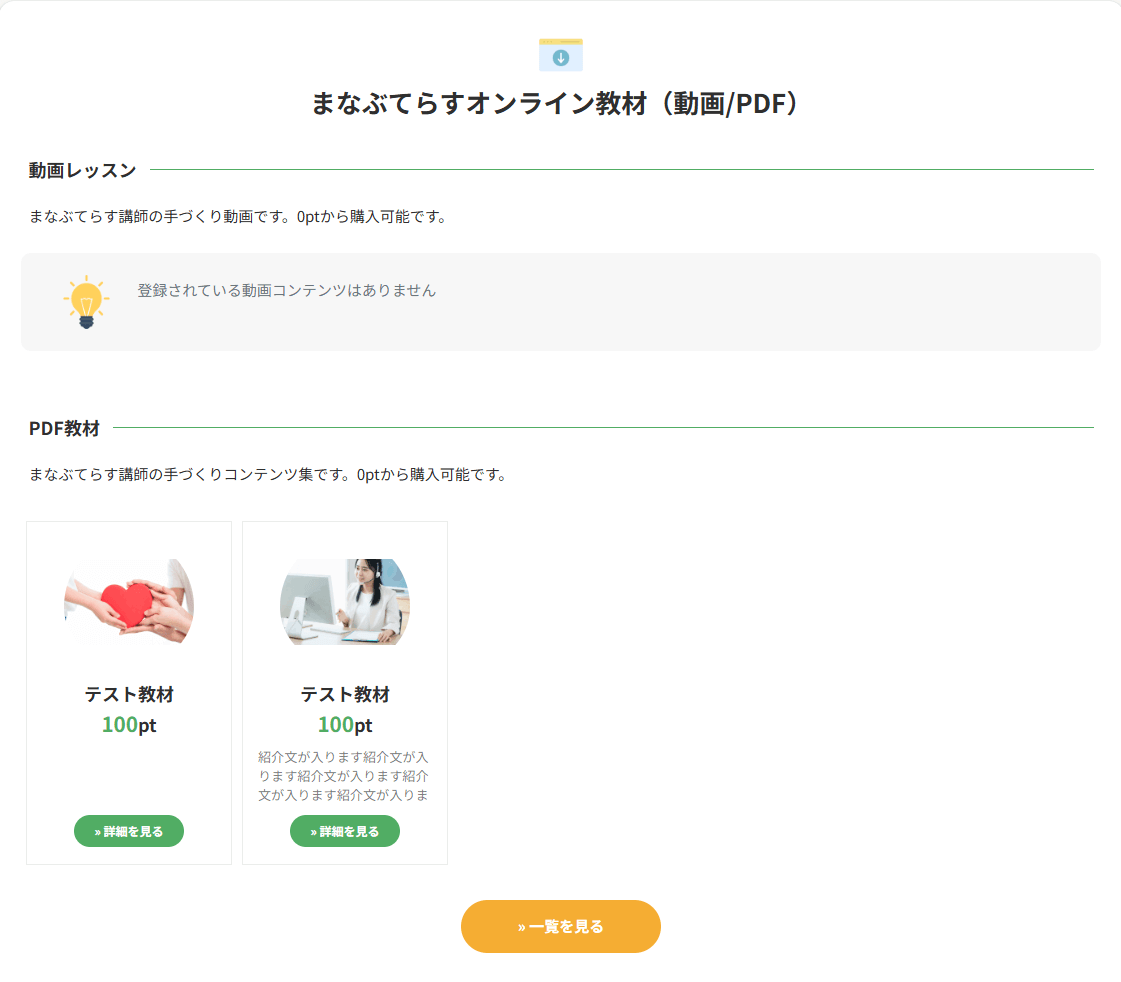Select the second テスト教材 title text

[x=345, y=694]
